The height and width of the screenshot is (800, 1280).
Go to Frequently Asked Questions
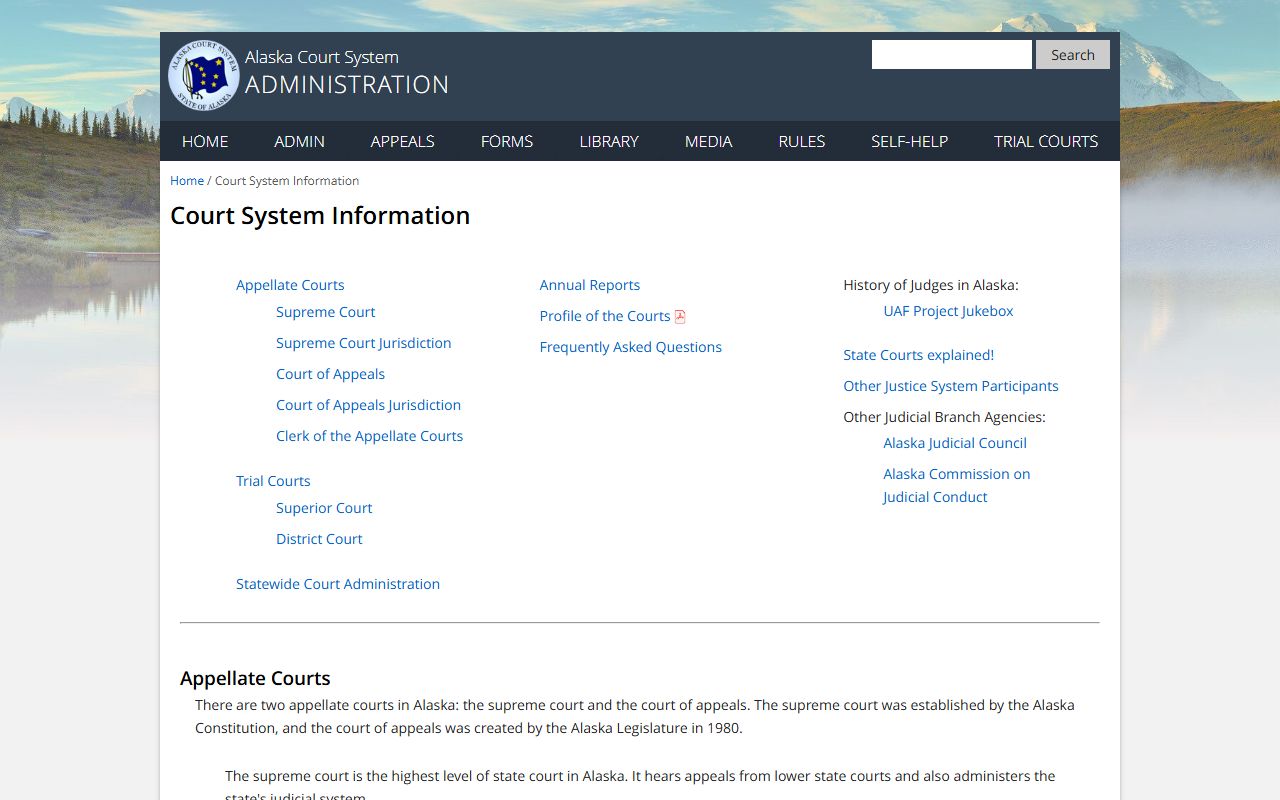click(x=631, y=347)
